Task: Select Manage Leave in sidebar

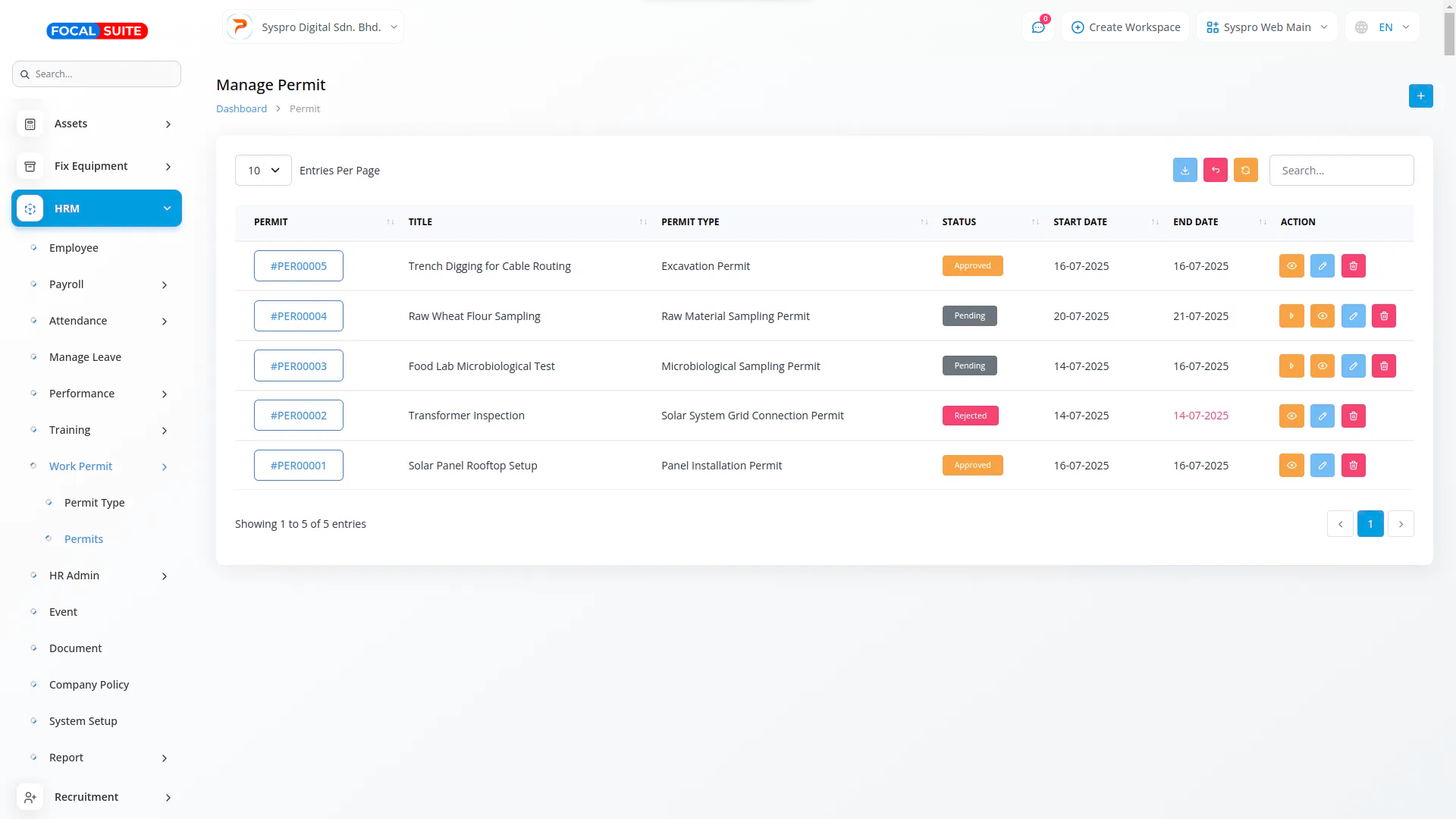Action: [85, 357]
